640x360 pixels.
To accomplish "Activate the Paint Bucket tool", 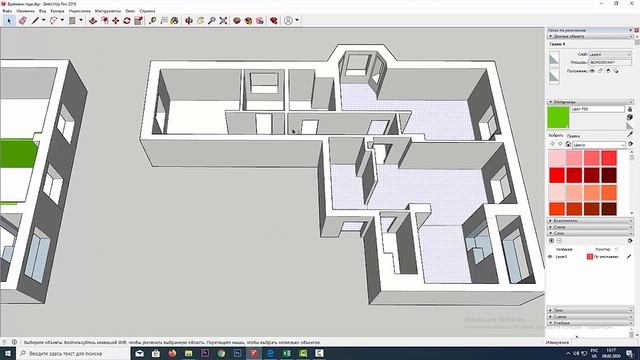I will click(x=175, y=20).
